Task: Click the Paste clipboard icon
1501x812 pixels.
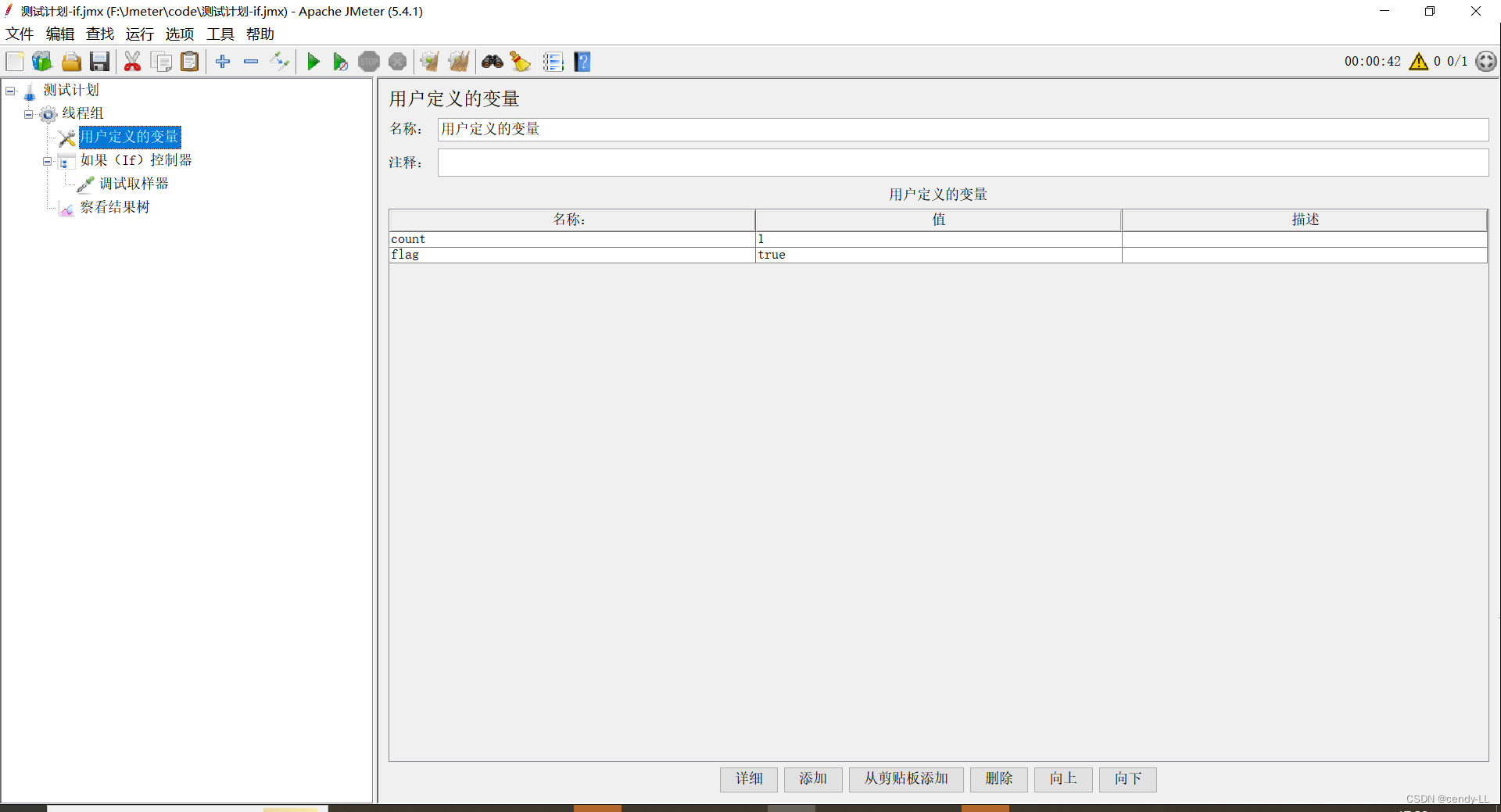Action: pos(189,62)
